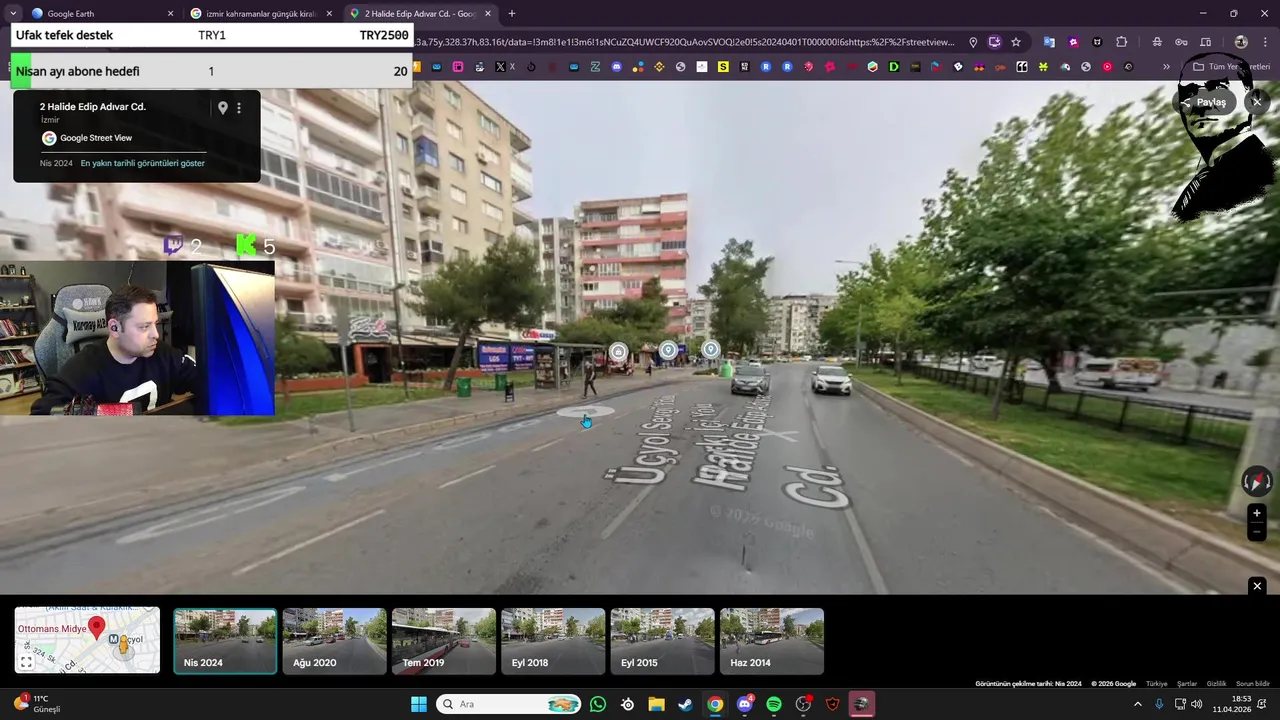Open Discord from the taskbar
Screen dimensions: 1280x720
tap(744, 704)
